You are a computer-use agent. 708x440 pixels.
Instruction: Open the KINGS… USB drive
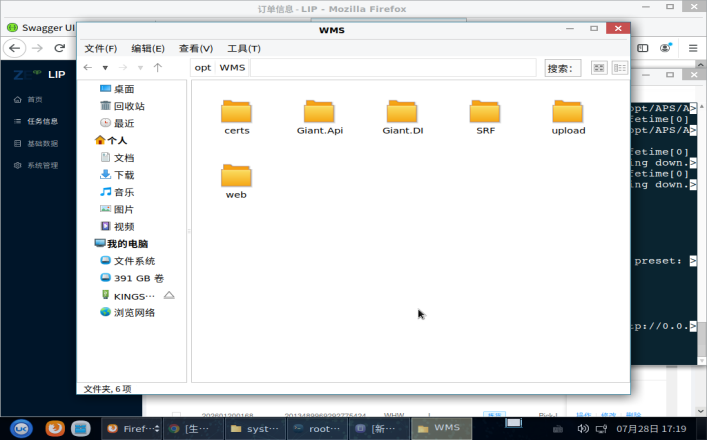(127, 296)
